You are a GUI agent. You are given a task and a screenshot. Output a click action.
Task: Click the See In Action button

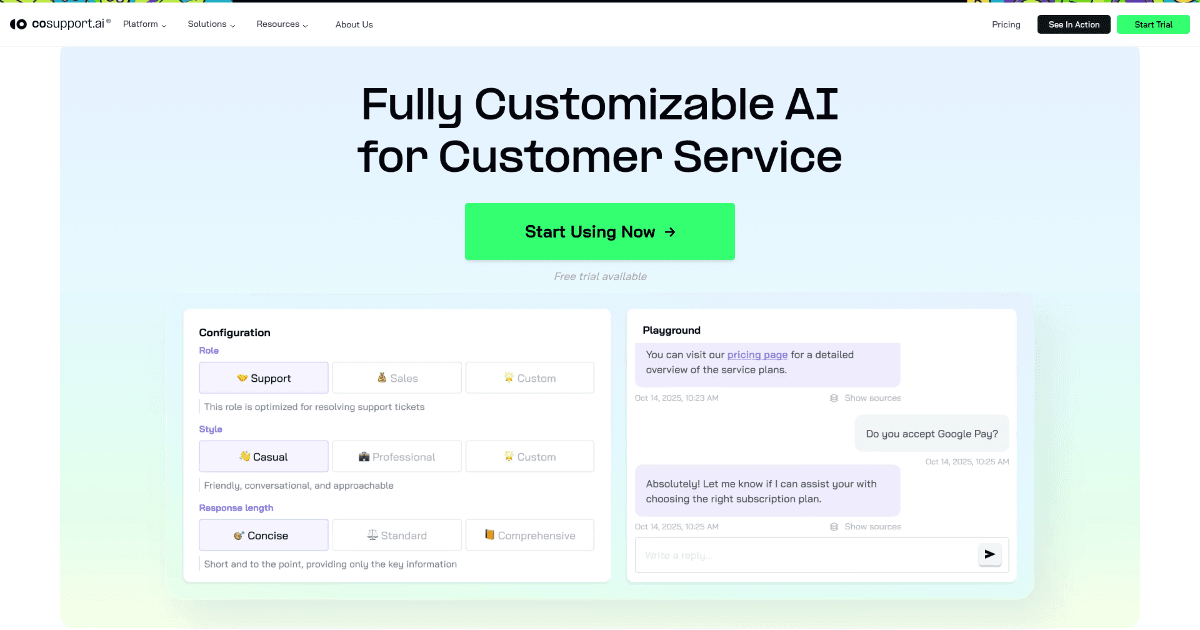click(1073, 24)
